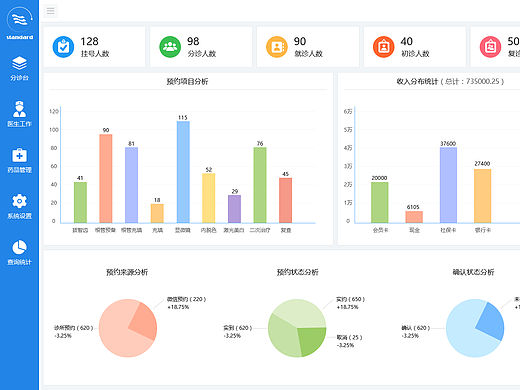Click the 会员卡 income bar valued 20000

tap(380, 202)
